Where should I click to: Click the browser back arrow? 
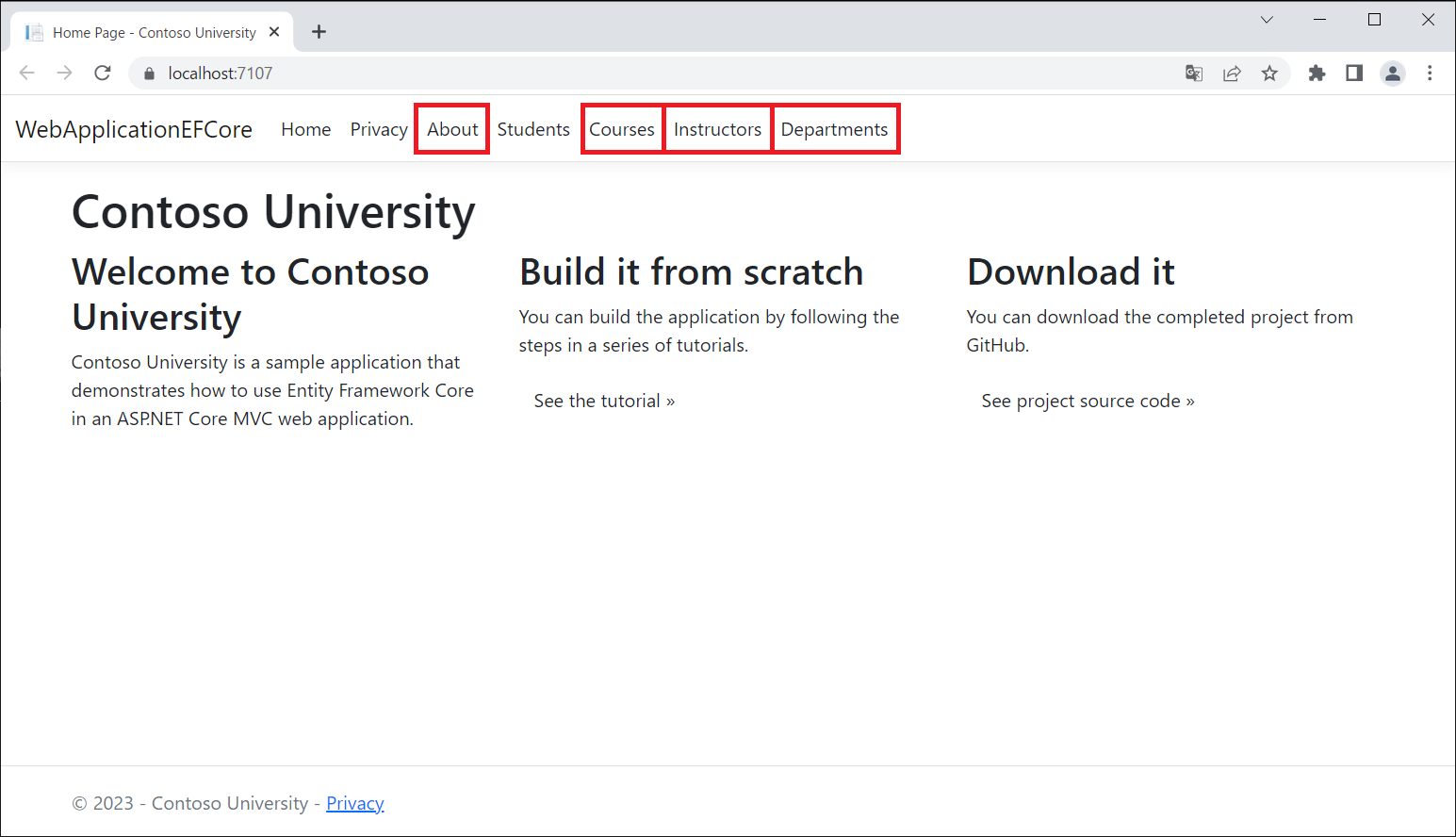(27, 74)
